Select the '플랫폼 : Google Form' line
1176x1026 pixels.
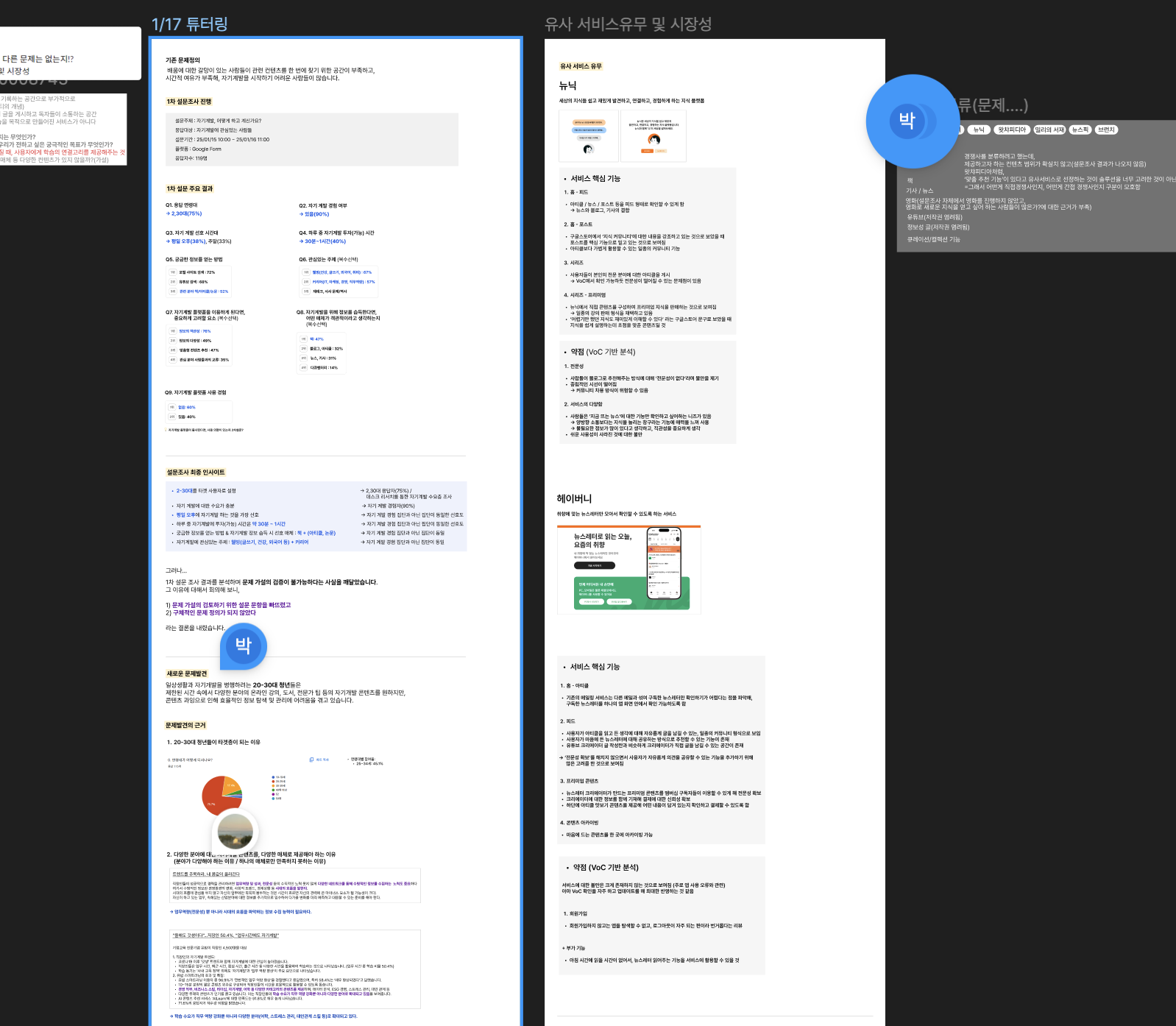198,149
